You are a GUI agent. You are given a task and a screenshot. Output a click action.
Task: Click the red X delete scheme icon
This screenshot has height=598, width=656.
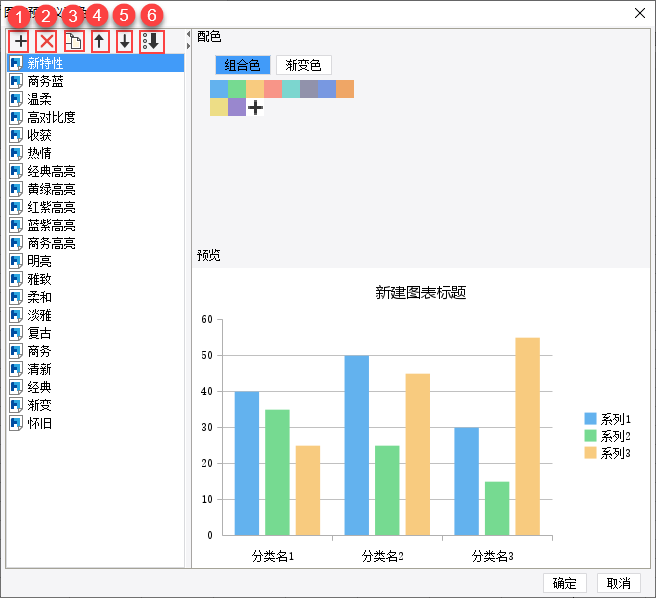click(46, 41)
